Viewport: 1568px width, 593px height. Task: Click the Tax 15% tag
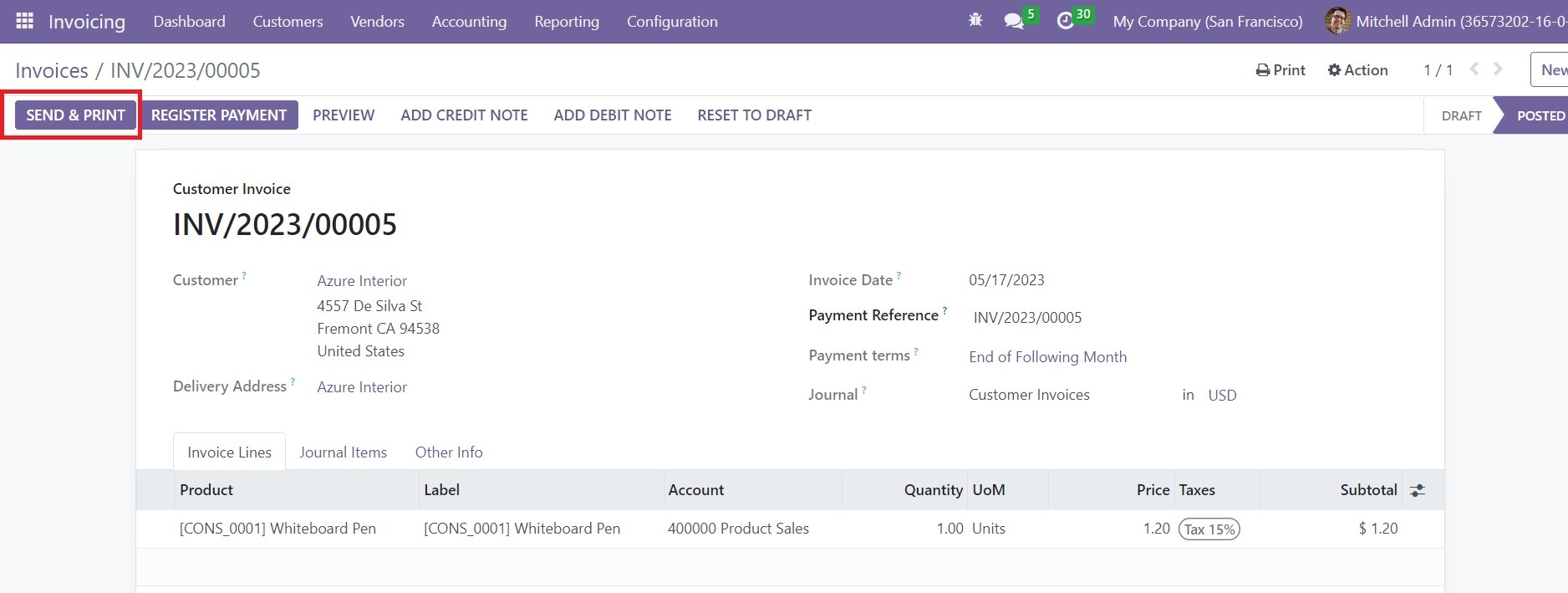click(1209, 529)
